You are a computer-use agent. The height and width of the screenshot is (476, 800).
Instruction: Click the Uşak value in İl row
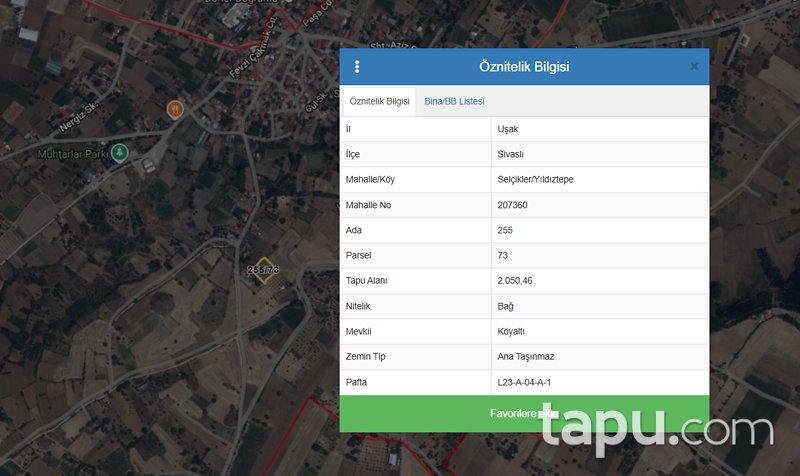click(x=508, y=129)
